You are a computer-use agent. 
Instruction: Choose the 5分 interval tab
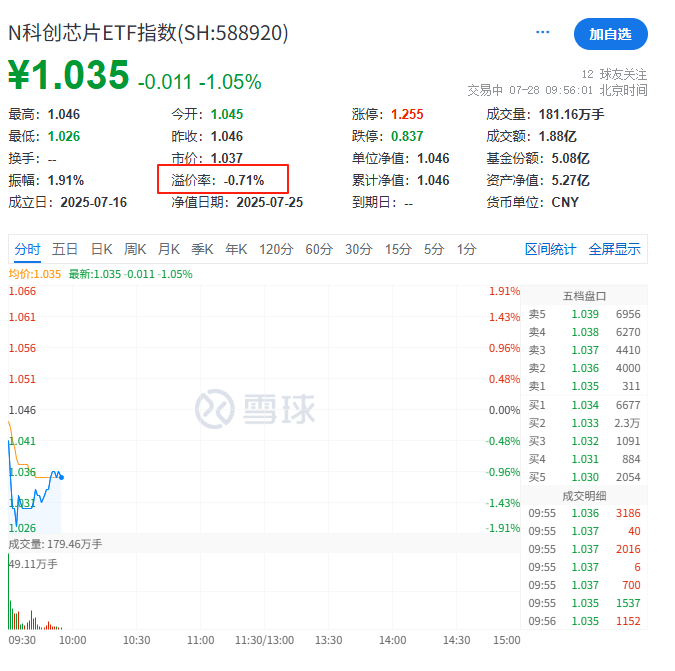click(433, 249)
